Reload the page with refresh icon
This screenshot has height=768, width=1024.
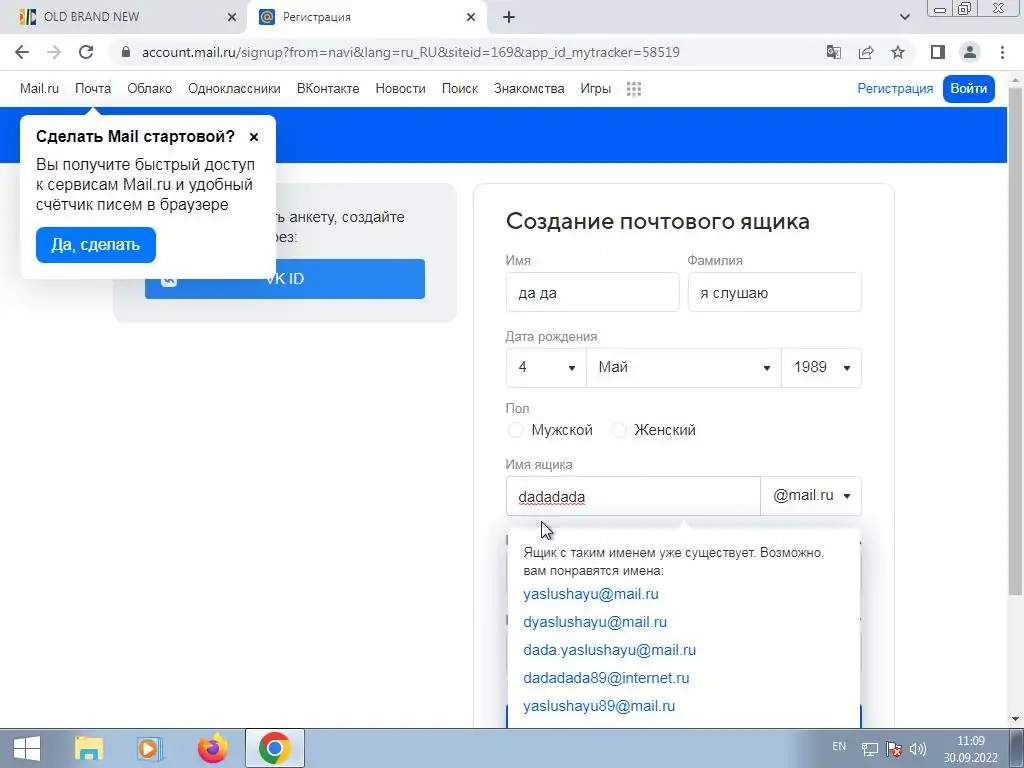(86, 52)
